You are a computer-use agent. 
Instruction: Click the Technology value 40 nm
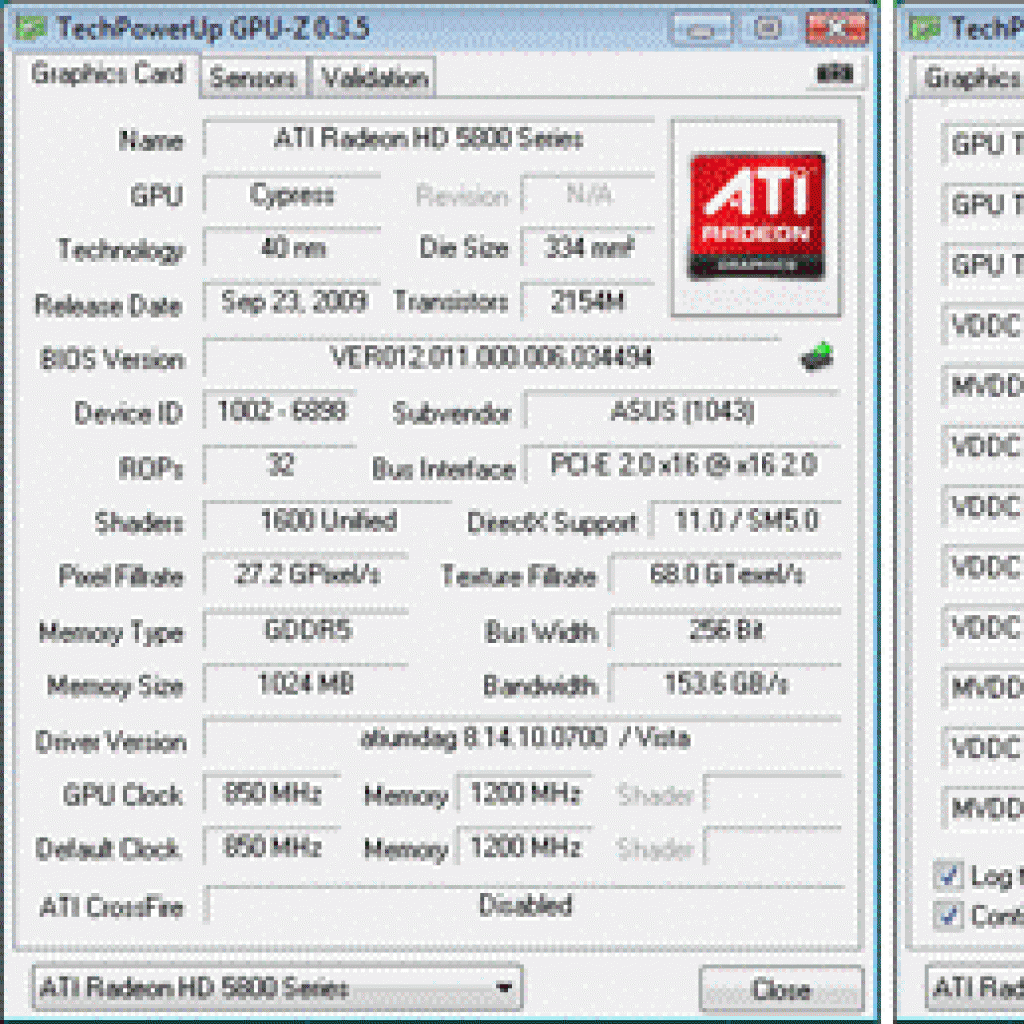click(292, 248)
